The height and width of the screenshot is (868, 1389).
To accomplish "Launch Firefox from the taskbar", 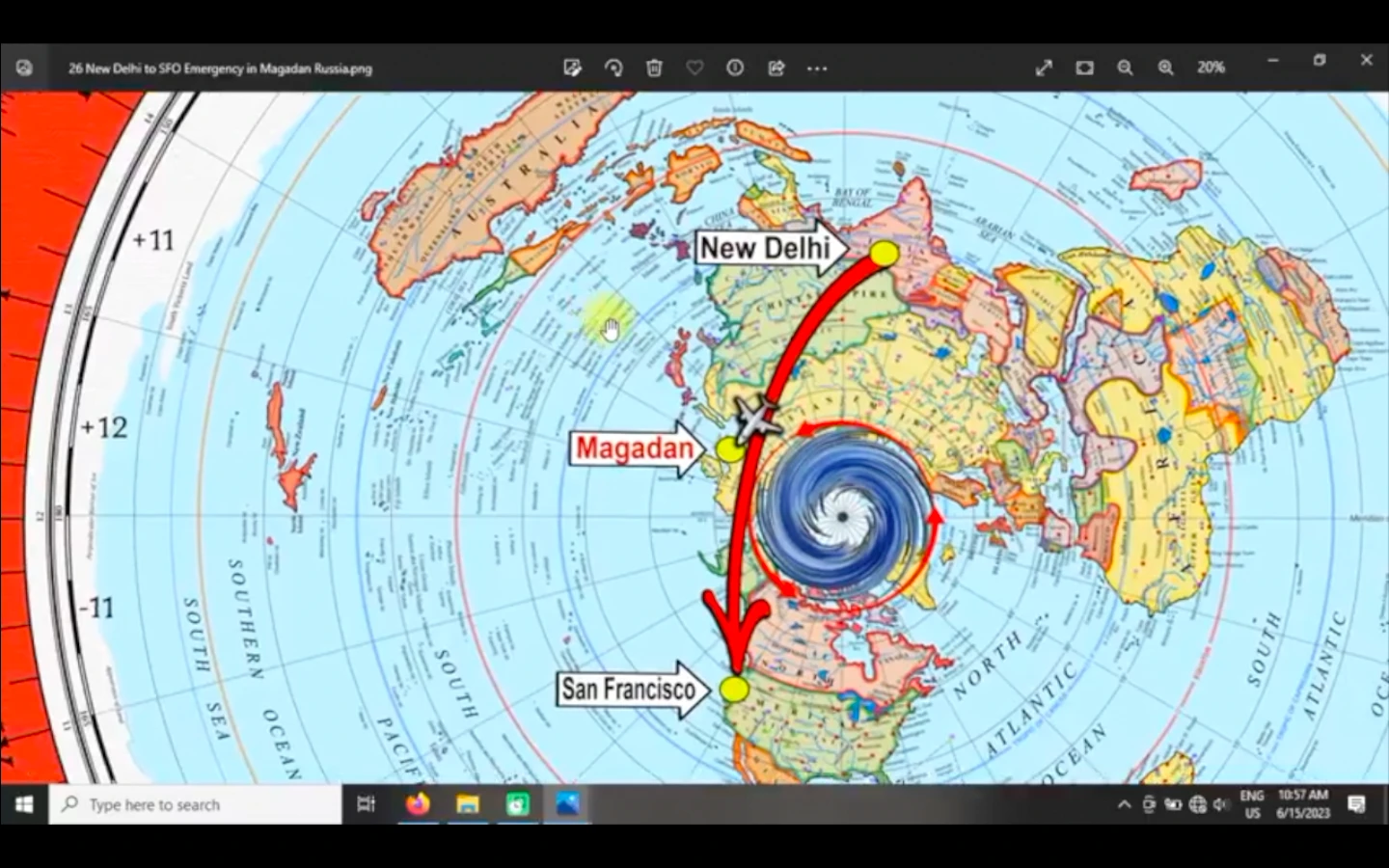I will [418, 804].
